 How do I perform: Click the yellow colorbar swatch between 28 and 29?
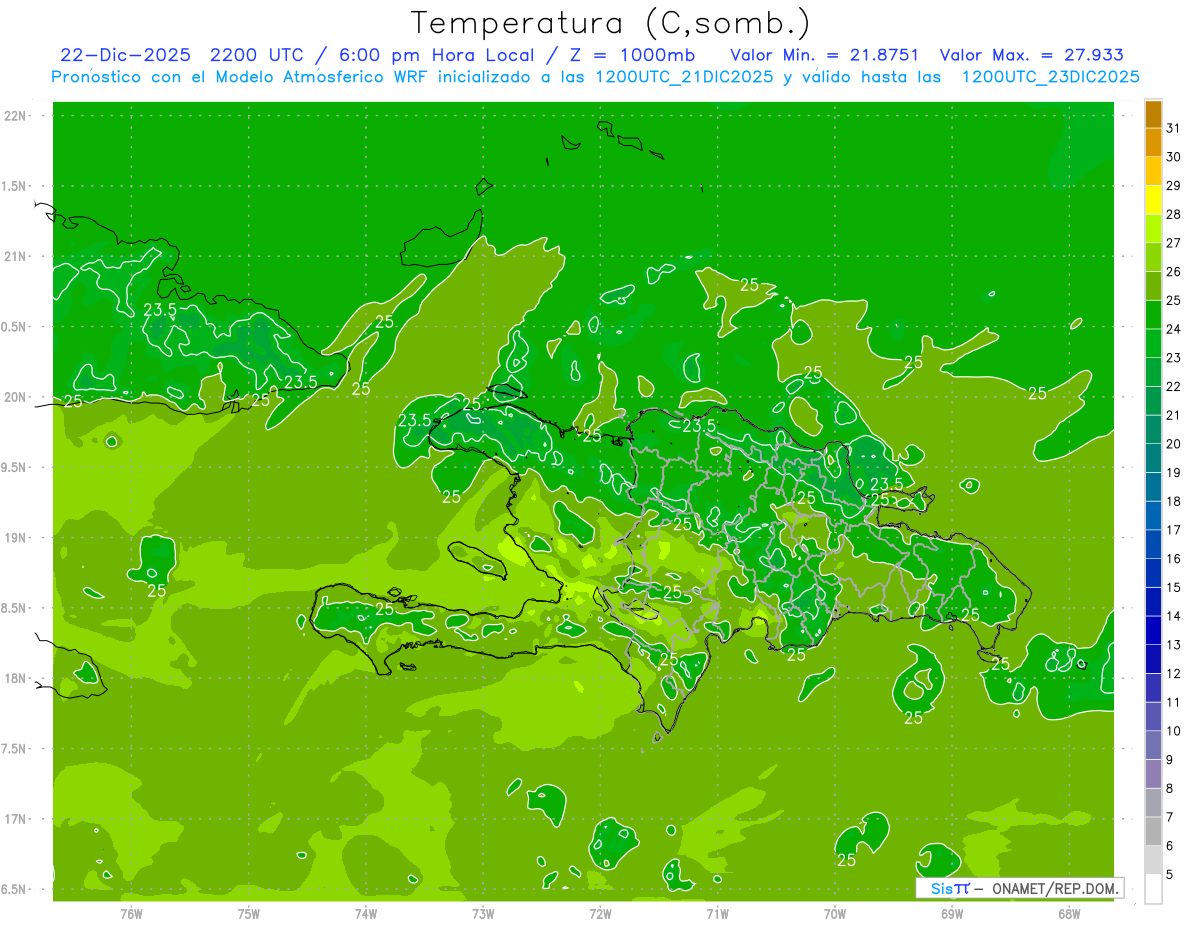tap(1153, 200)
